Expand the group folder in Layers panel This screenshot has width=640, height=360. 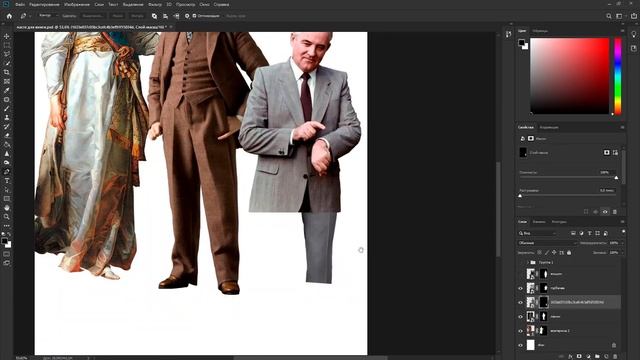(x=527, y=262)
